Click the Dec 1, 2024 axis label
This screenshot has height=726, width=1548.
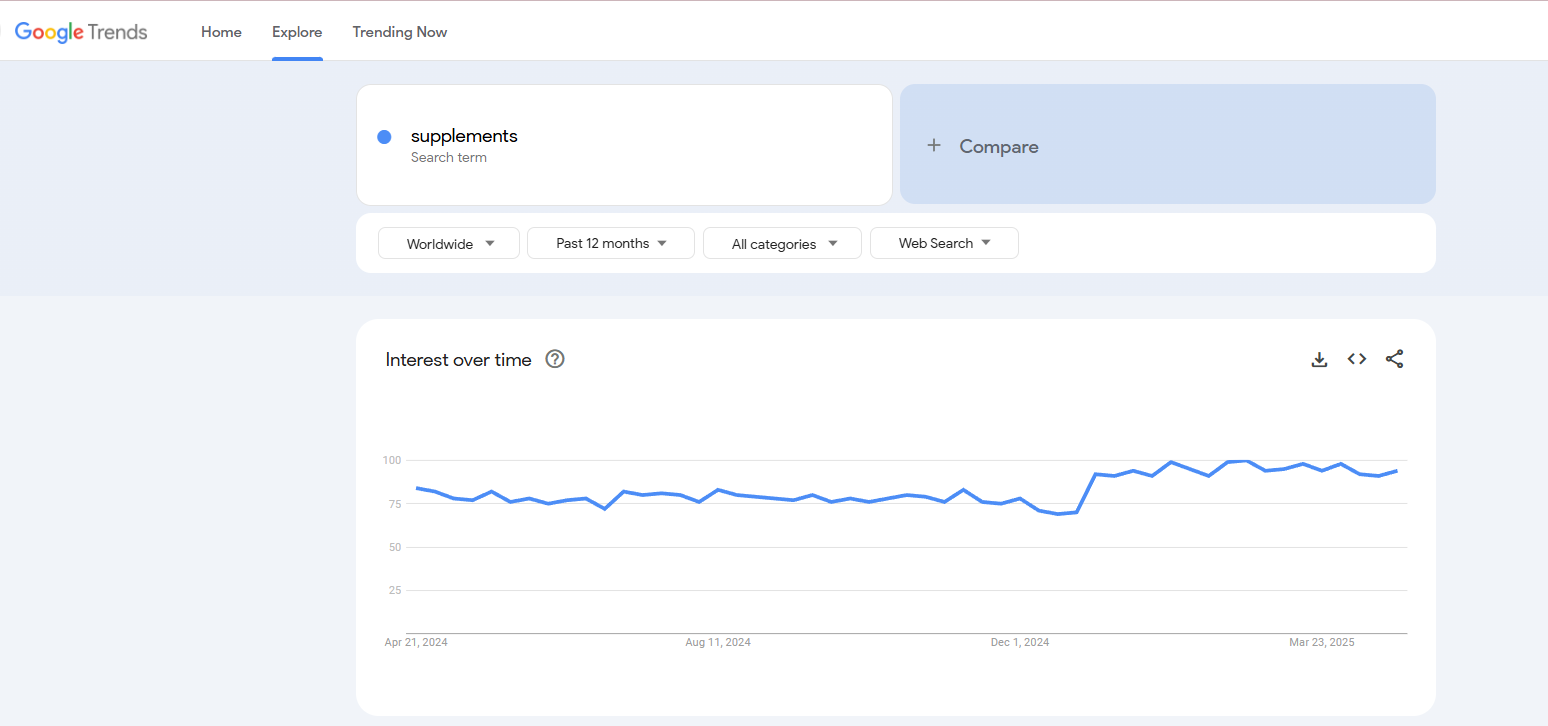pos(1020,642)
